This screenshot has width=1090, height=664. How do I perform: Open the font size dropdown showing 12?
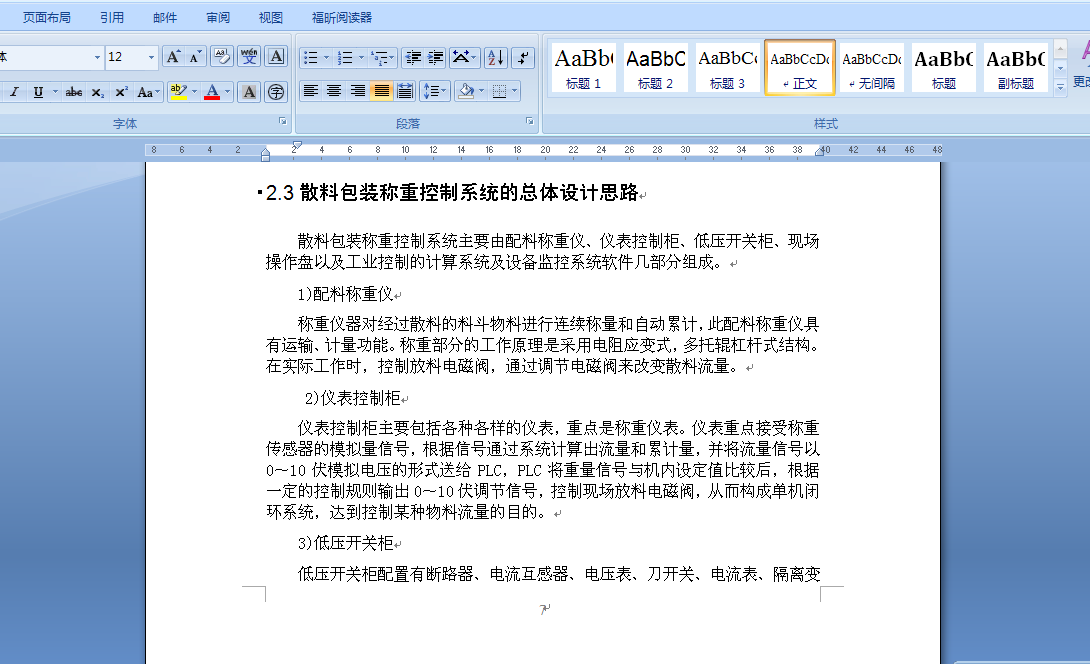coord(151,57)
